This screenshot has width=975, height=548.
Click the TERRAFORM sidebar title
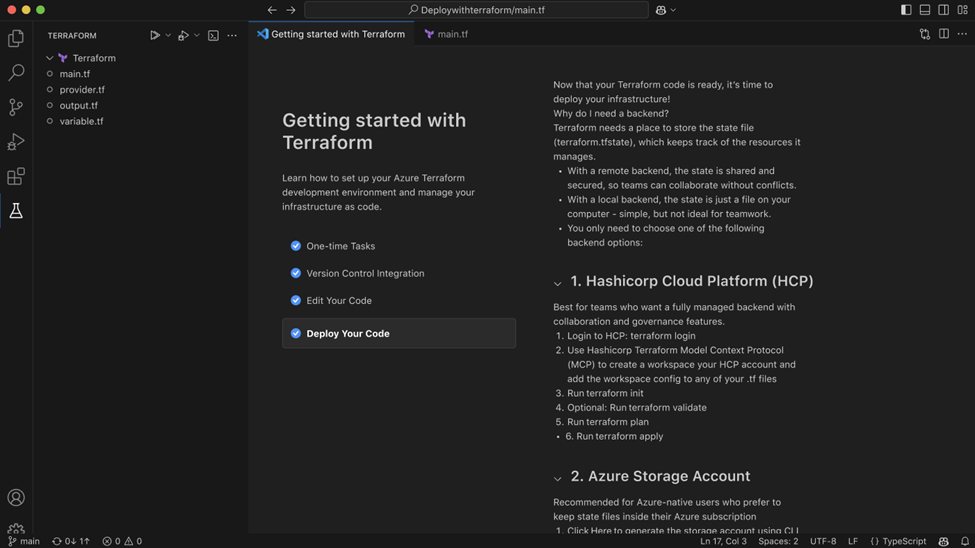click(x=72, y=35)
